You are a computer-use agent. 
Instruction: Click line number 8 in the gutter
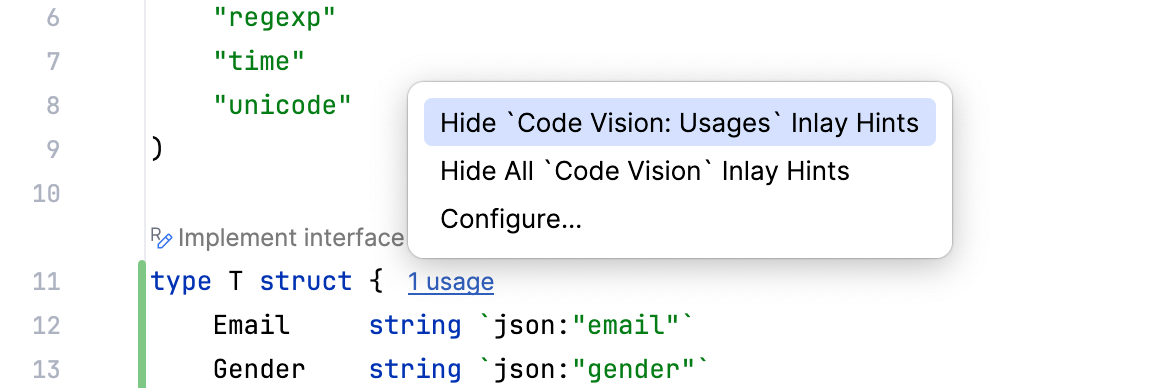point(53,105)
